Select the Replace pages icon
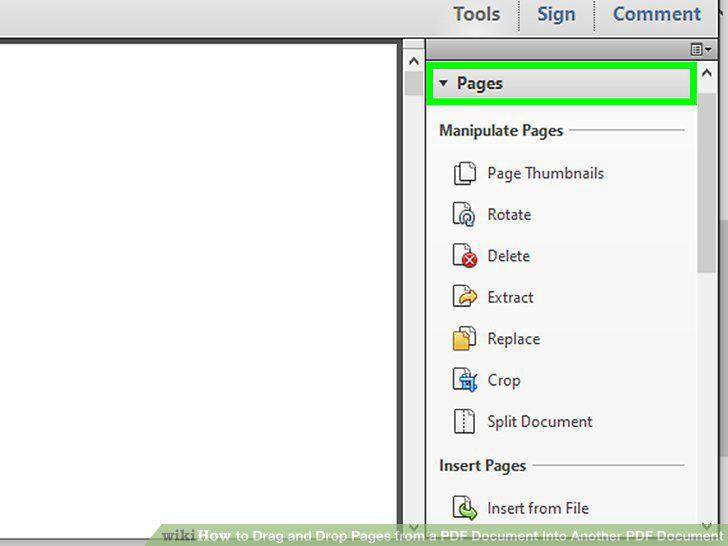This screenshot has width=728, height=546. (x=464, y=338)
